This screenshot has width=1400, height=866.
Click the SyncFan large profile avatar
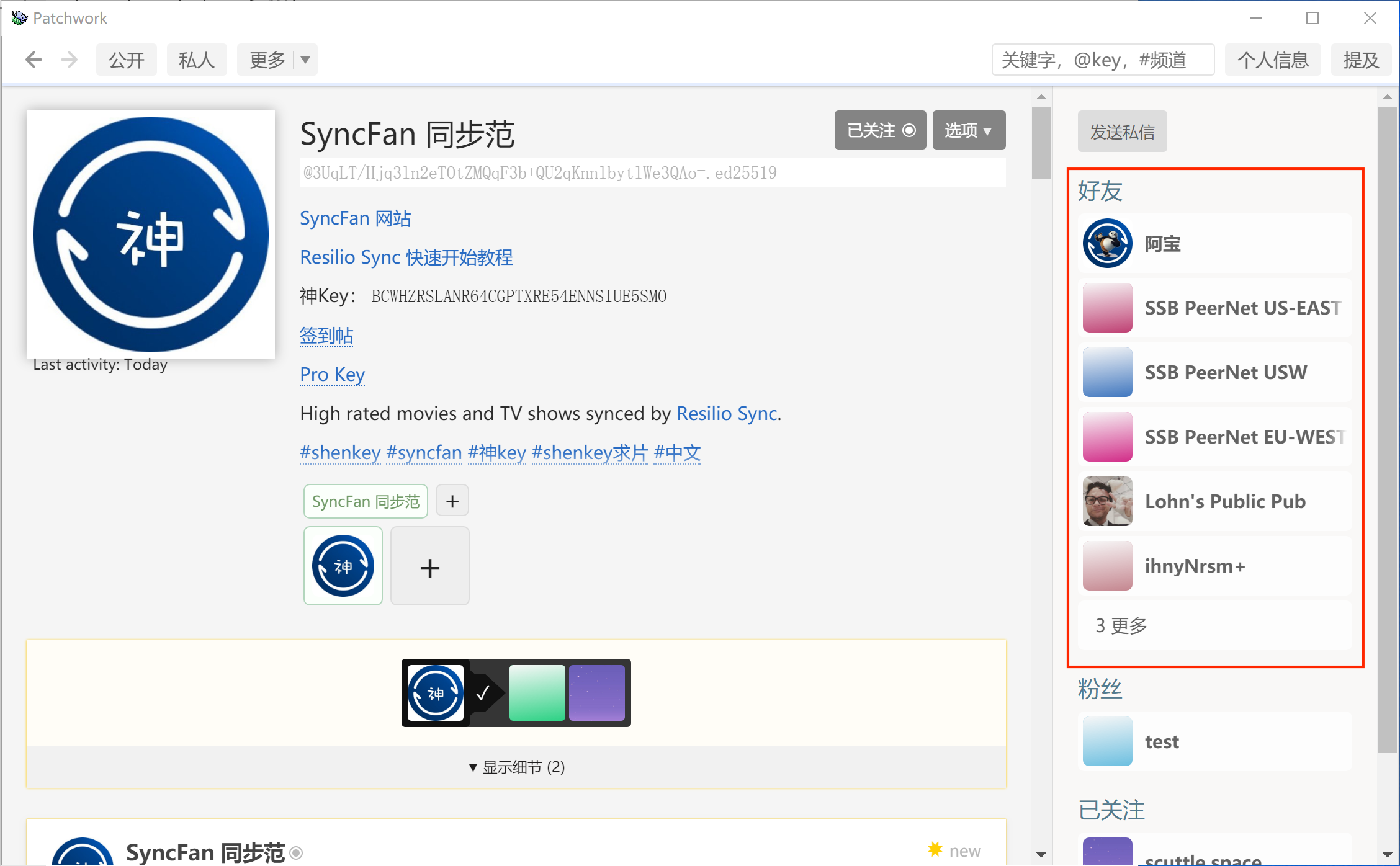click(151, 234)
